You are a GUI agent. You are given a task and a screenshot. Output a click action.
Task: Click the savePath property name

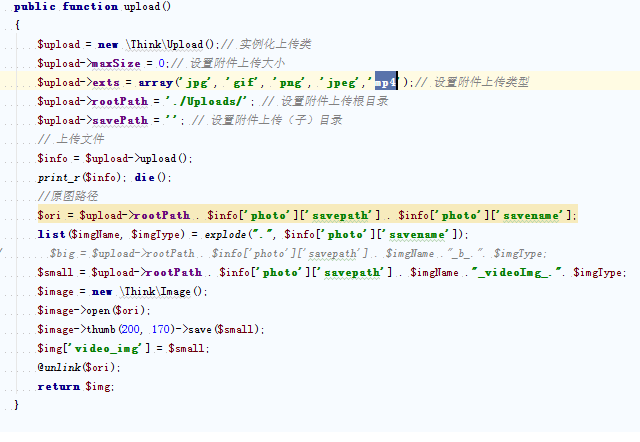(119, 120)
